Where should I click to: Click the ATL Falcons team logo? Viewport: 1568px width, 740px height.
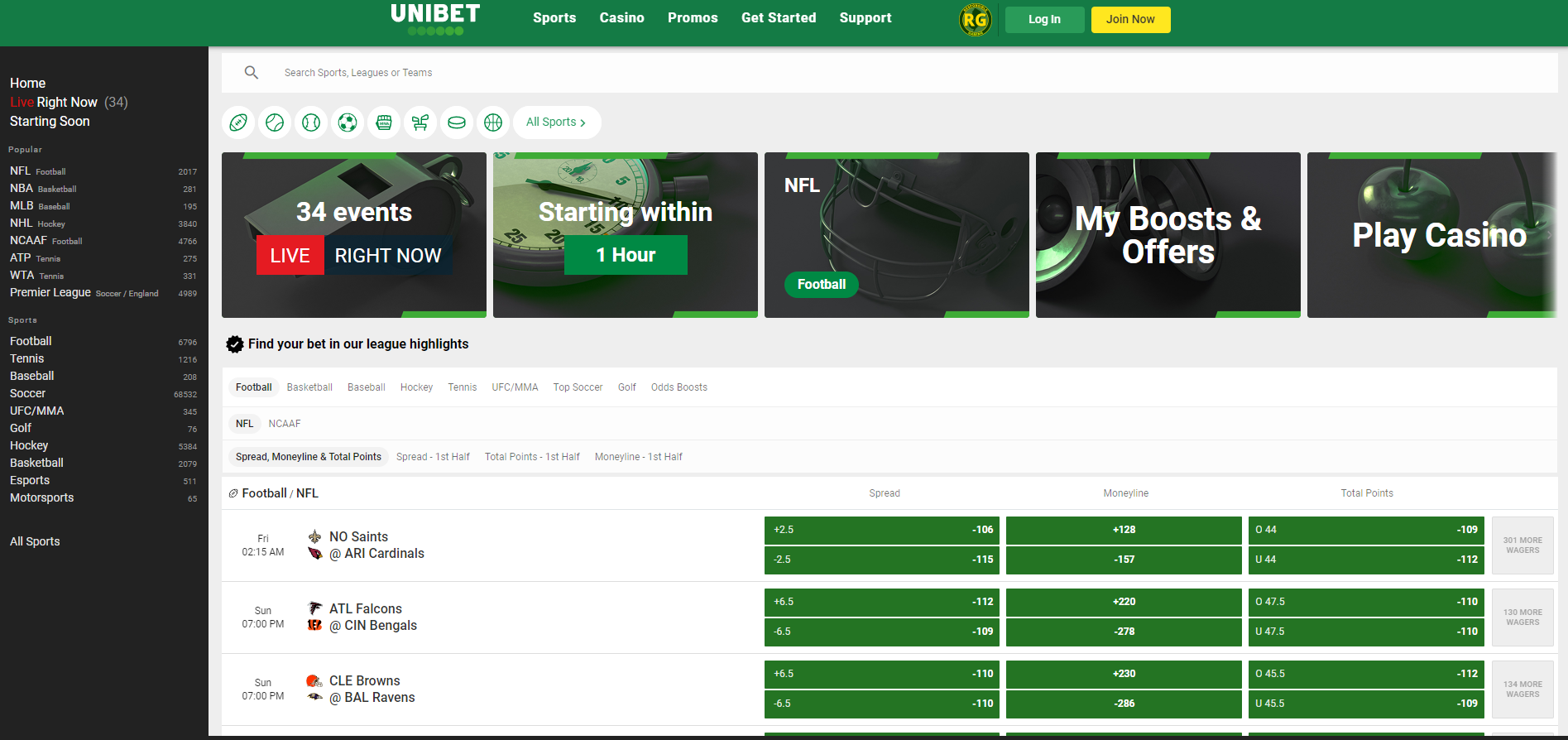(x=314, y=608)
